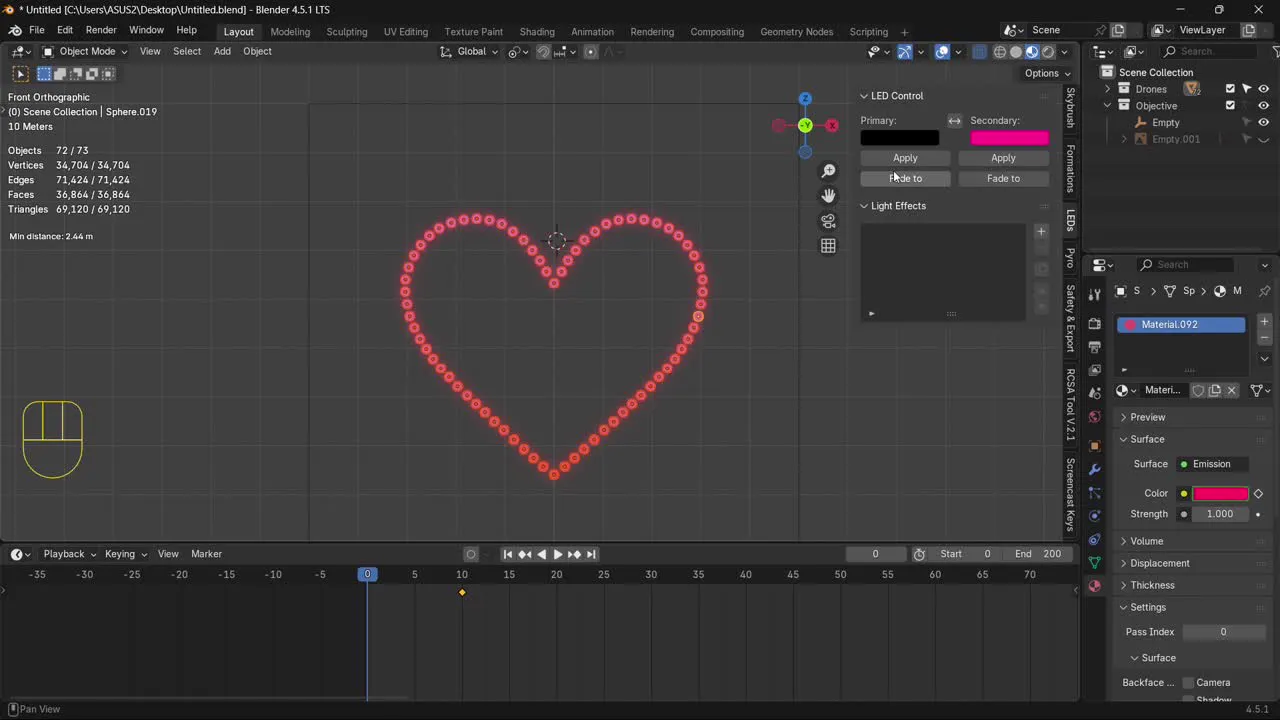Toggle X-ray view in viewport header
This screenshot has width=1280, height=720.
pos(980,52)
